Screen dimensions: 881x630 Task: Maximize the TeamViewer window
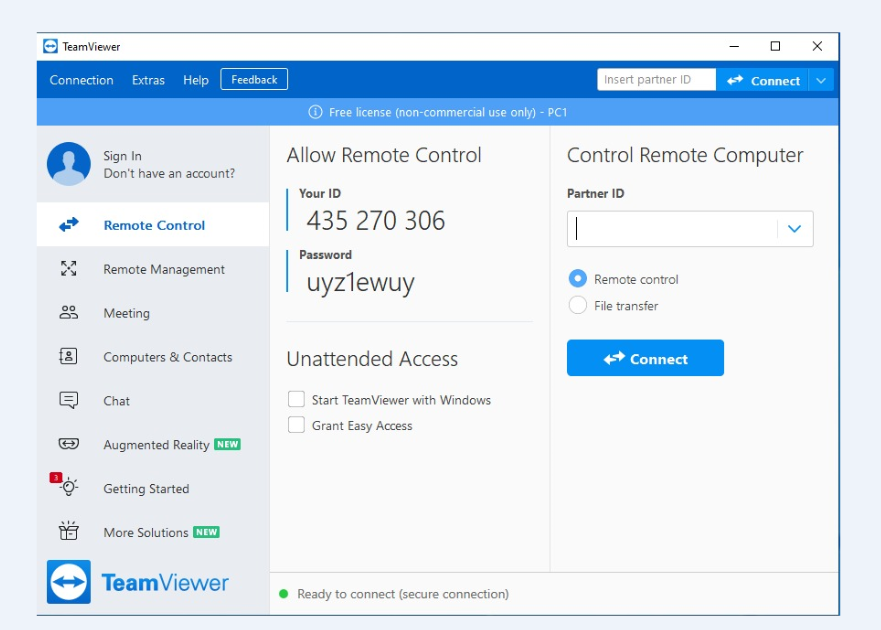click(775, 46)
